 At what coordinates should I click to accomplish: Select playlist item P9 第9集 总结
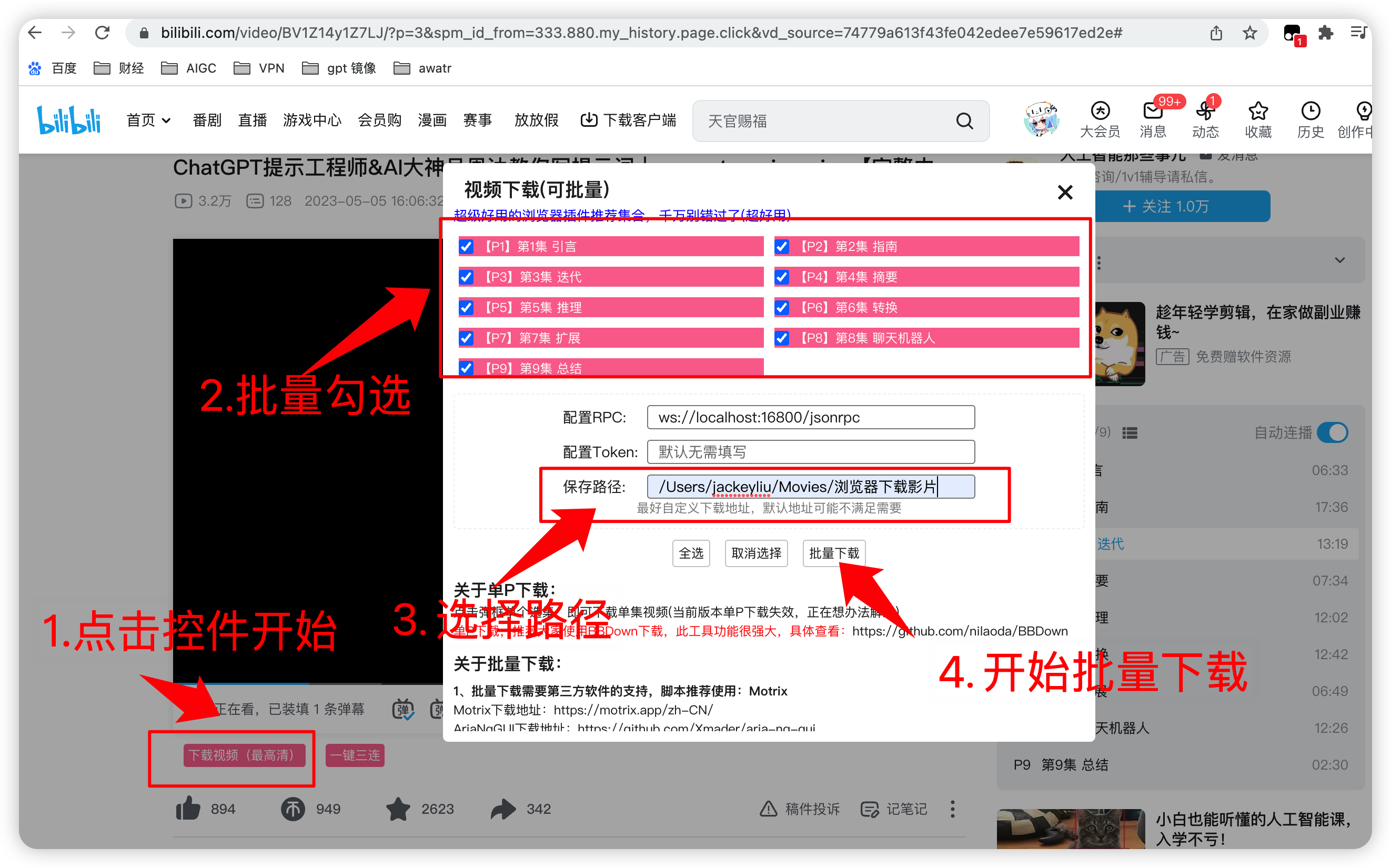[x=1181, y=765]
